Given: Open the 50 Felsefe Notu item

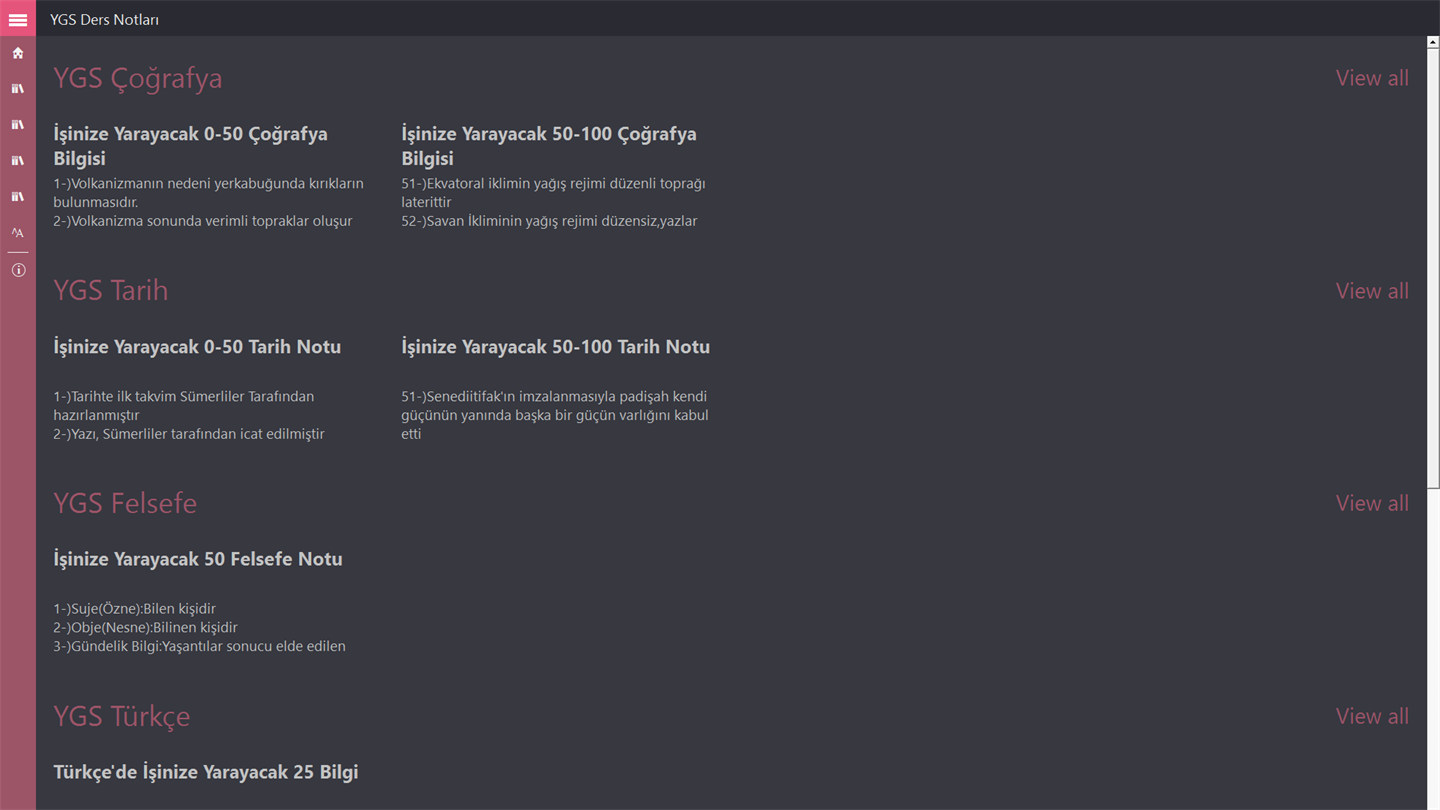Looking at the screenshot, I should click(x=198, y=559).
